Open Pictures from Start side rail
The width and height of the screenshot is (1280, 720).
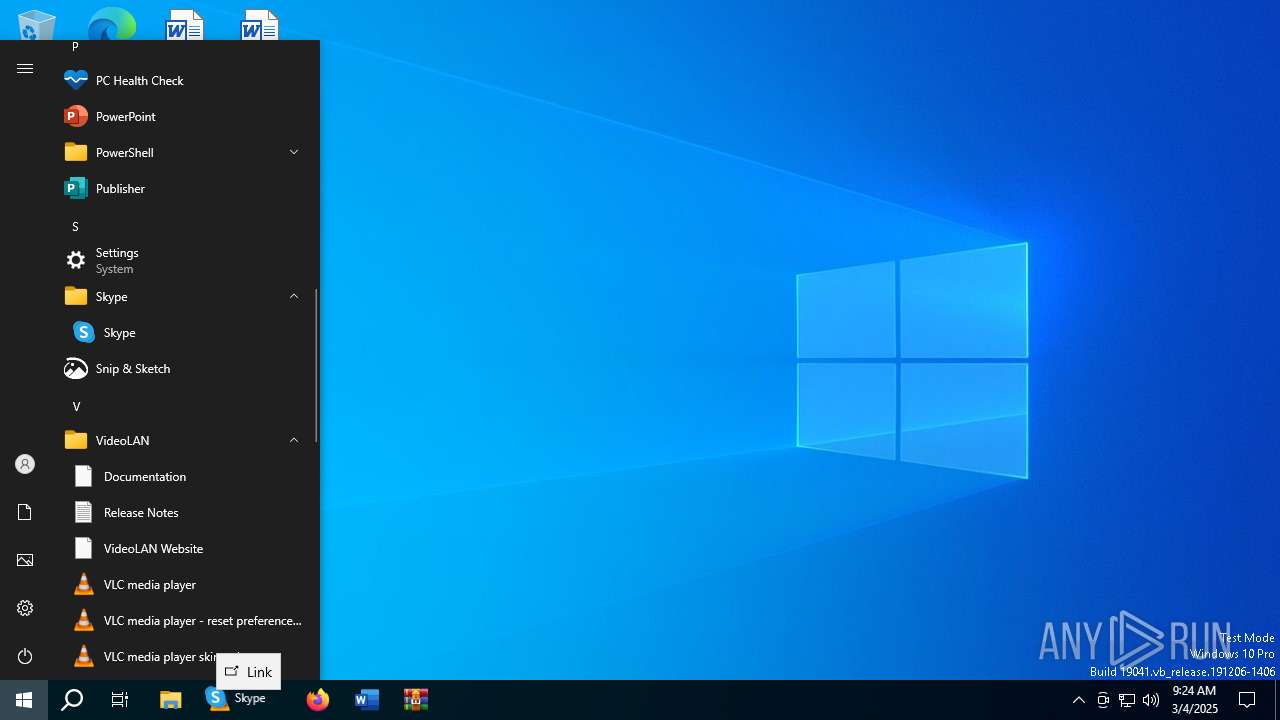(25, 560)
